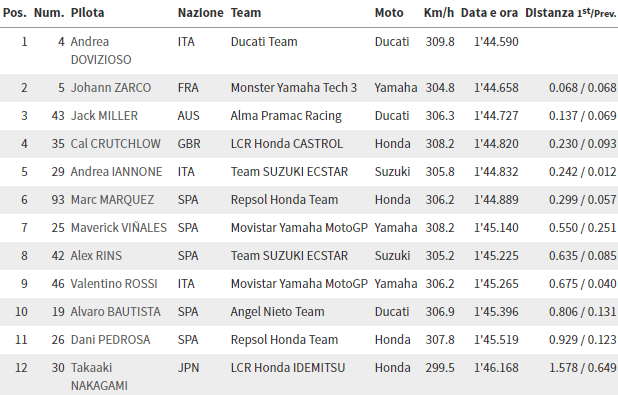
Task: Open Andrea DOVIZIOSO rider name
Action: point(101,50)
